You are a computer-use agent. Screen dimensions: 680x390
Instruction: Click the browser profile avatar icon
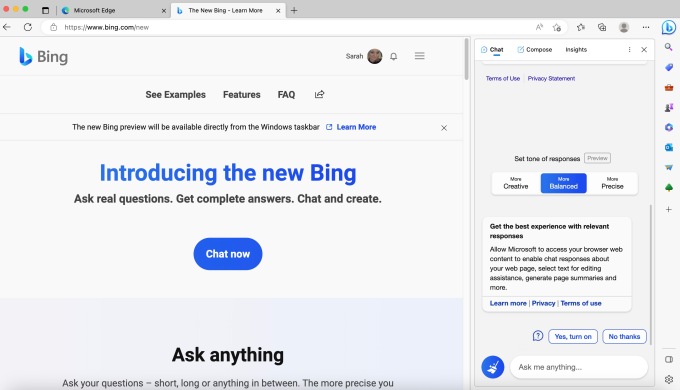tap(624, 27)
